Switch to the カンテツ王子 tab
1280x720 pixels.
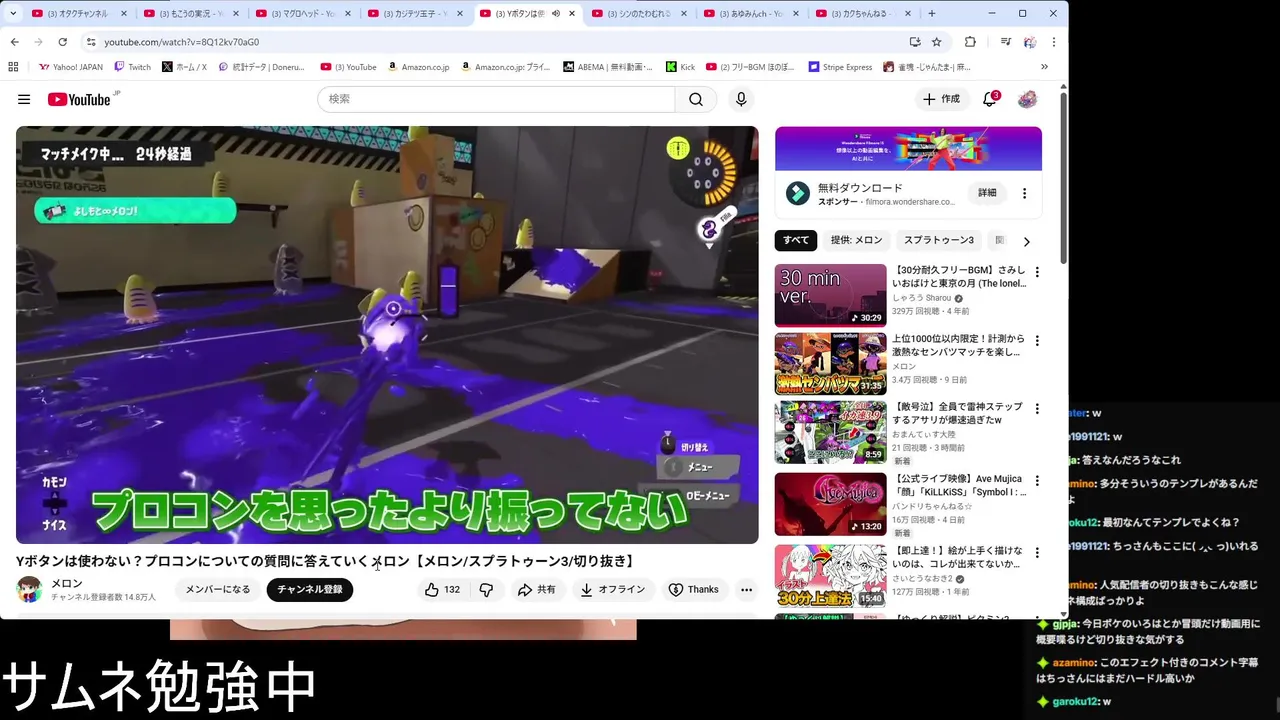click(415, 14)
